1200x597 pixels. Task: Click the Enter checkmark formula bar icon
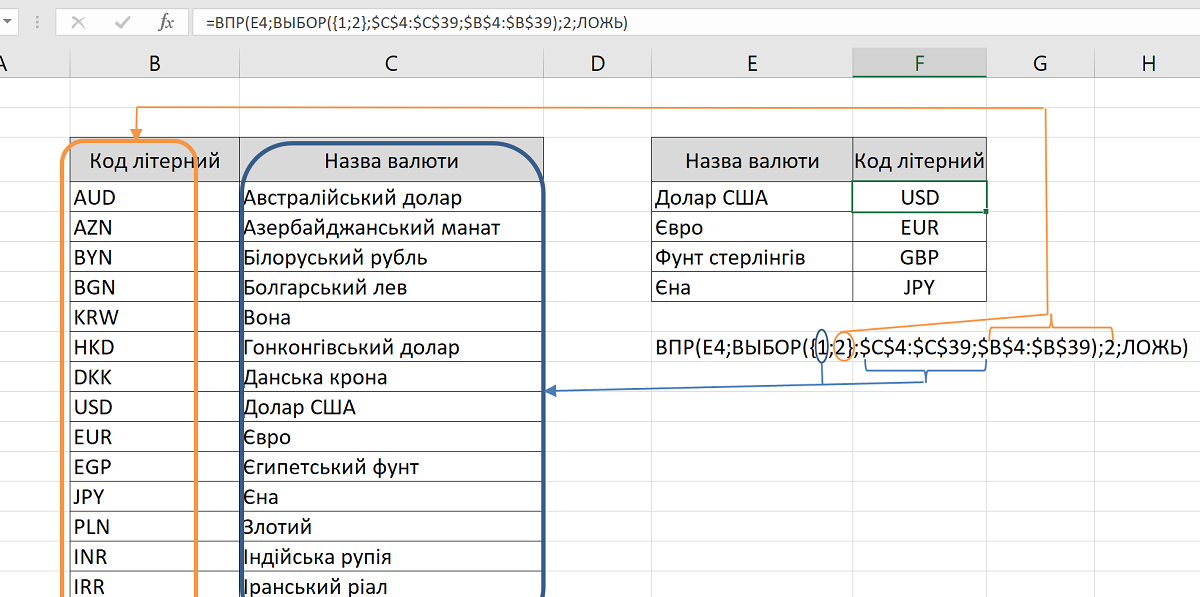tap(124, 22)
